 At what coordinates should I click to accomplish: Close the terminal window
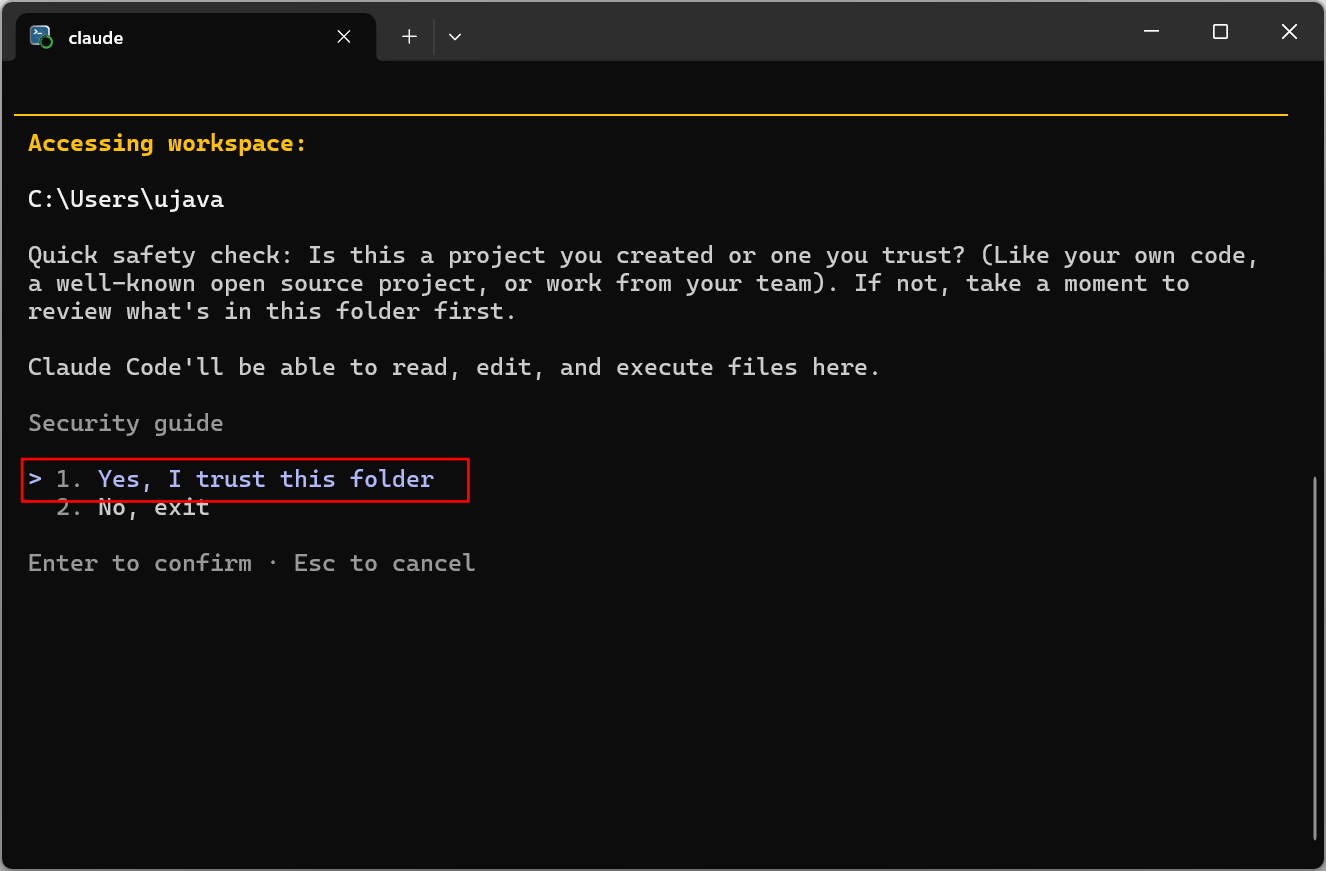coord(1289,32)
